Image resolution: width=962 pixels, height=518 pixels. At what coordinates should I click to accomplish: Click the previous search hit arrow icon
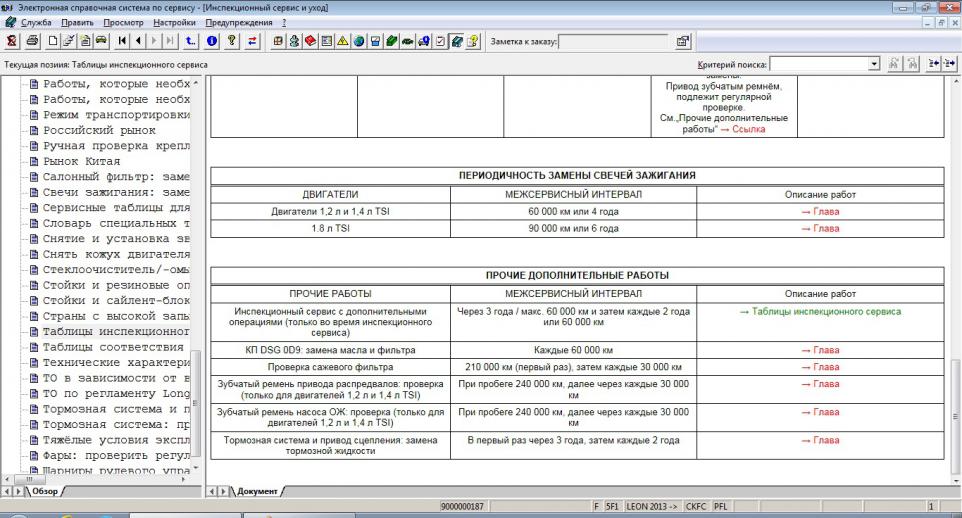click(x=933, y=63)
